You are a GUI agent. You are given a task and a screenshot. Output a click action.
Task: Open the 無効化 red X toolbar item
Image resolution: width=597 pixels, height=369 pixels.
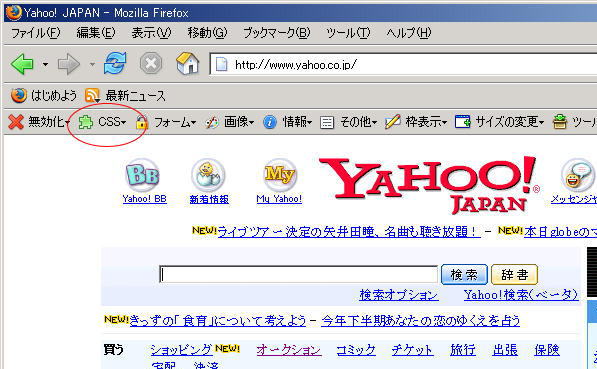pyautogui.click(x=38, y=122)
